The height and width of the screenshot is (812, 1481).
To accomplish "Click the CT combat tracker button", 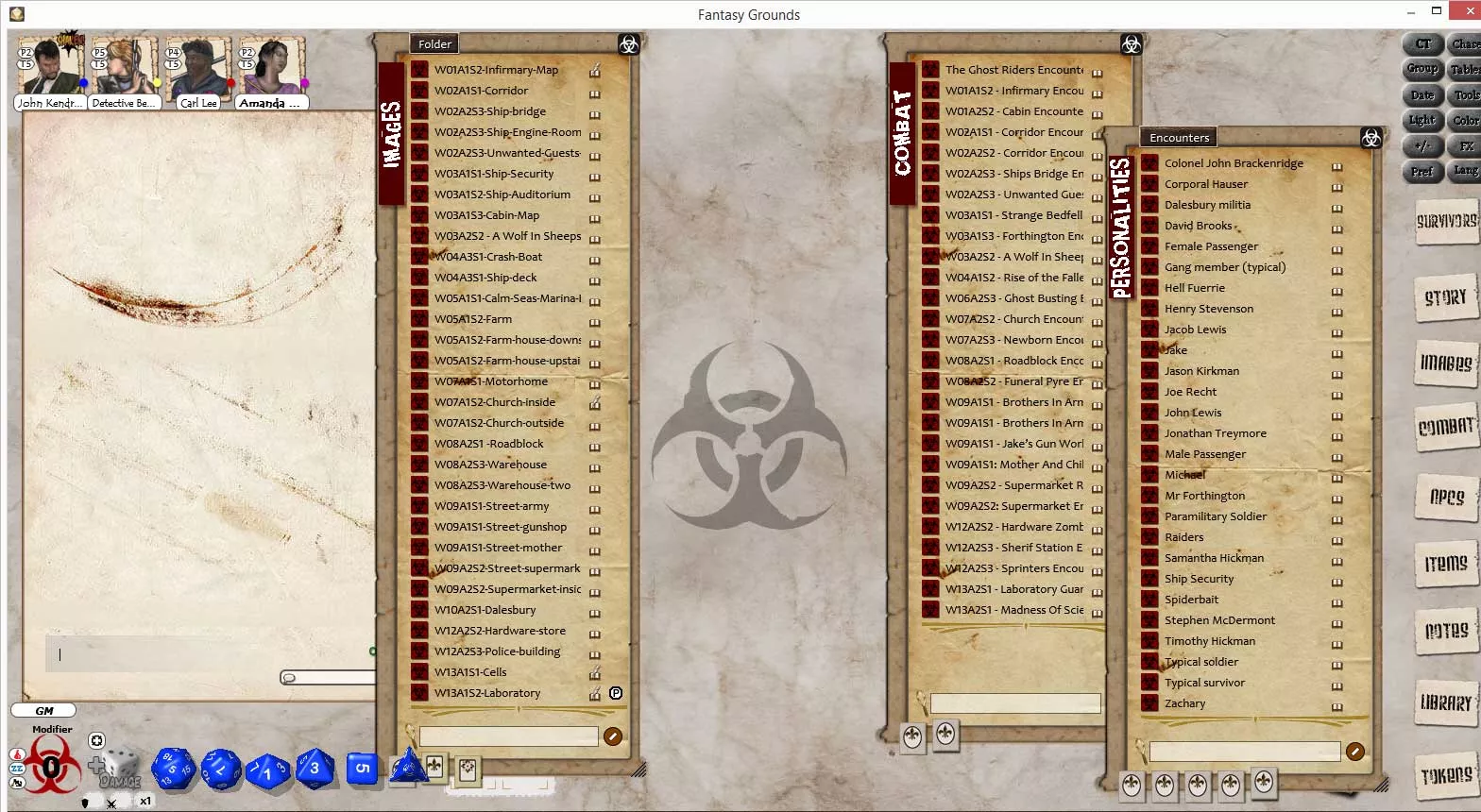I will (1423, 44).
